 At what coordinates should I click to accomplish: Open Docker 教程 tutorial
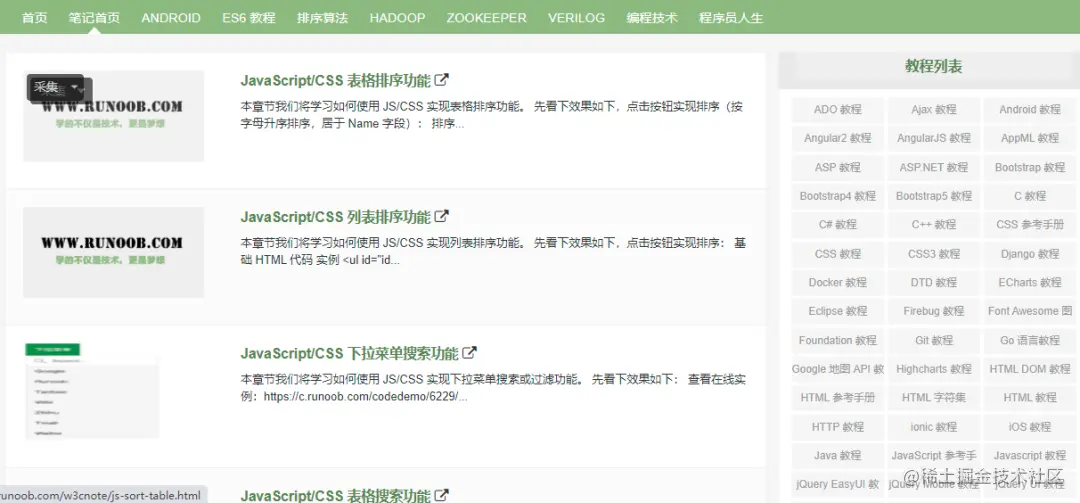[x=838, y=283]
